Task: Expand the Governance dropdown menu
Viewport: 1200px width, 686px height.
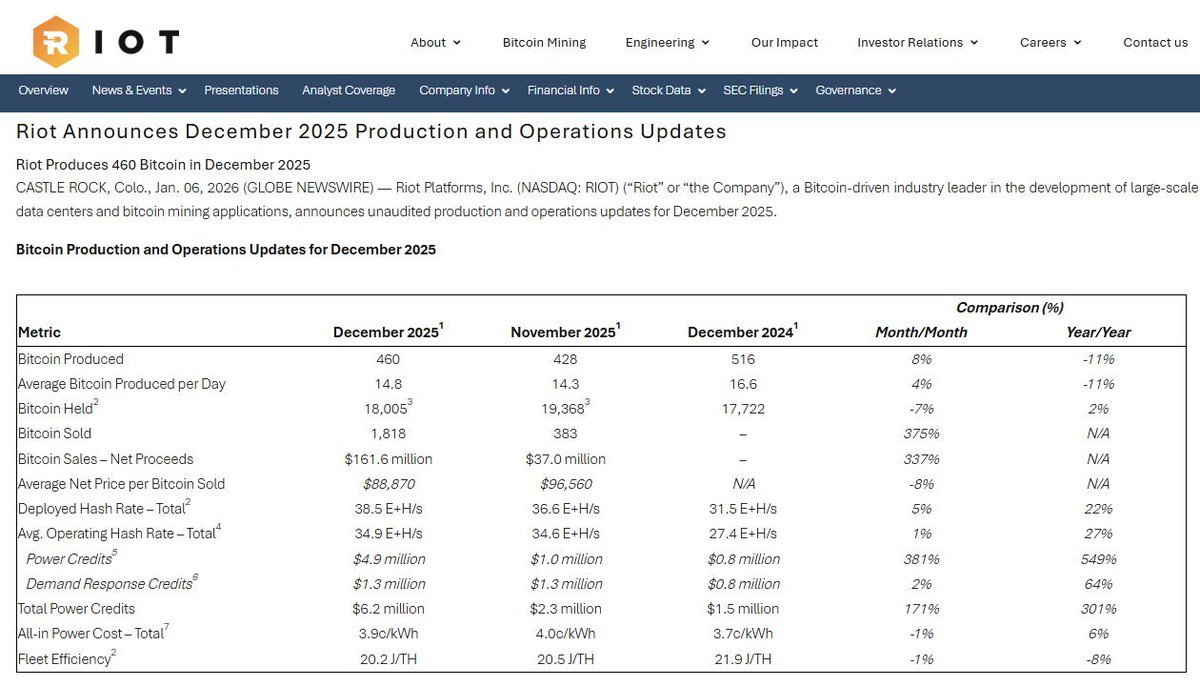Action: click(x=854, y=90)
